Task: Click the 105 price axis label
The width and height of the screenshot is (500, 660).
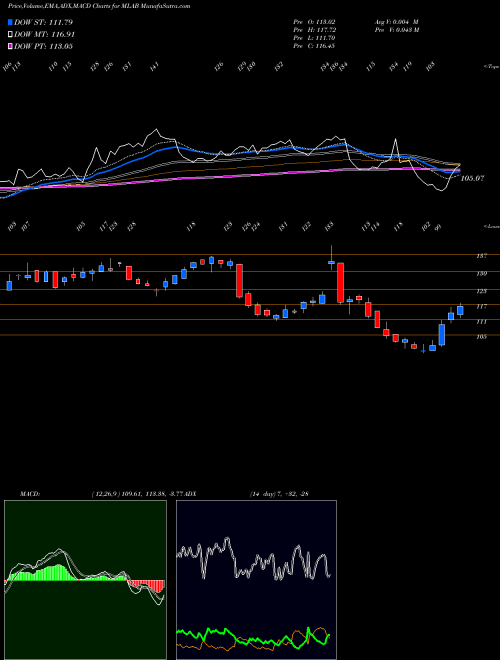Action: tap(481, 337)
